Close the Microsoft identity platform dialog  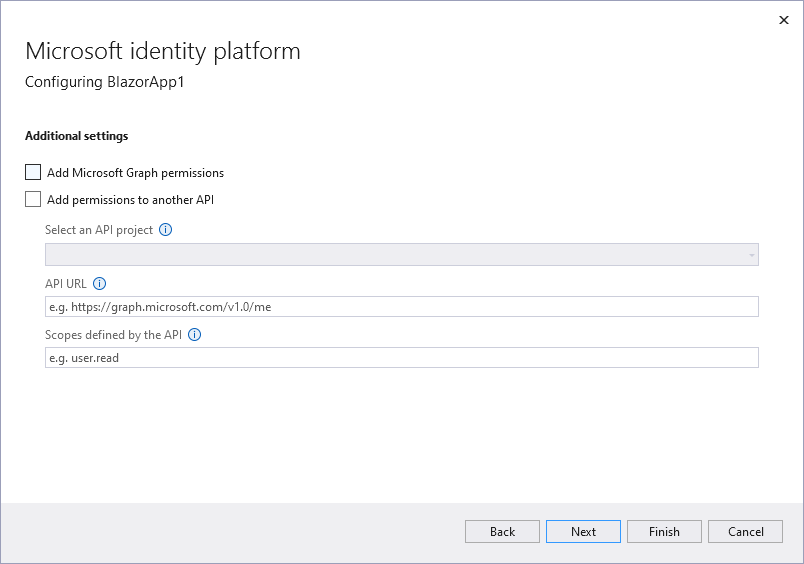pos(783,20)
